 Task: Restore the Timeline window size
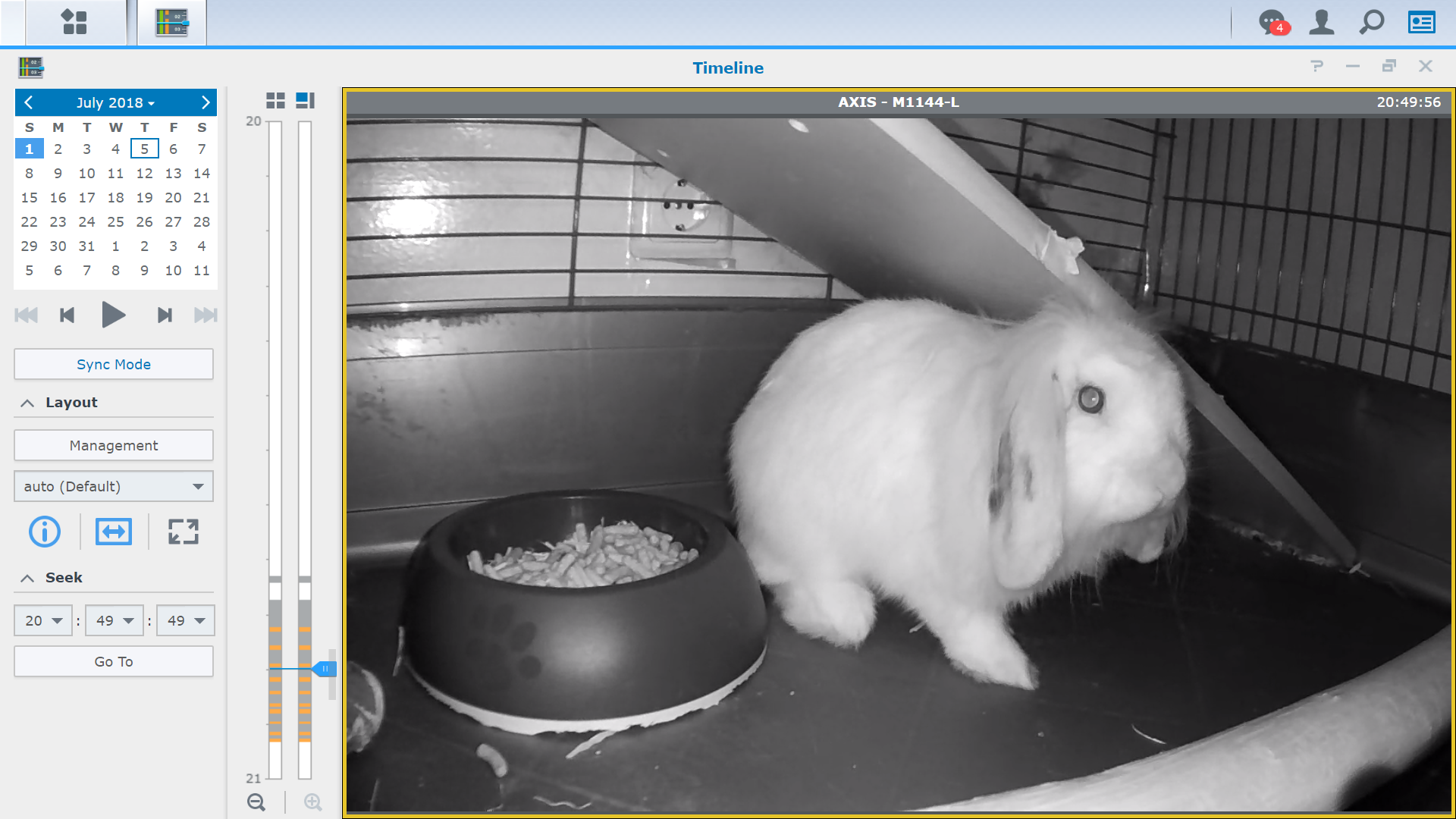tap(1389, 66)
